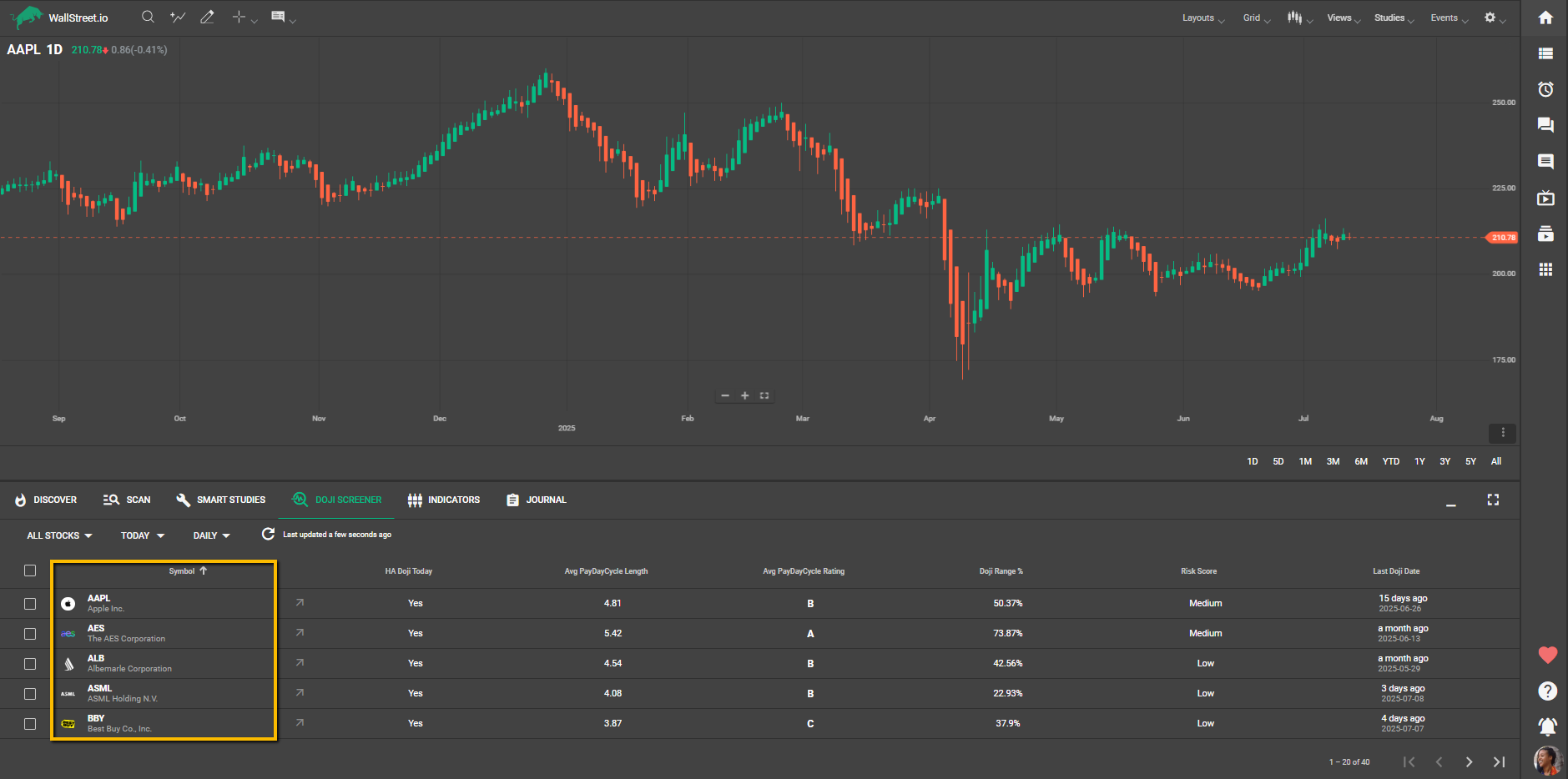1568x779 pixels.
Task: Set chart range to All
Action: [1496, 461]
